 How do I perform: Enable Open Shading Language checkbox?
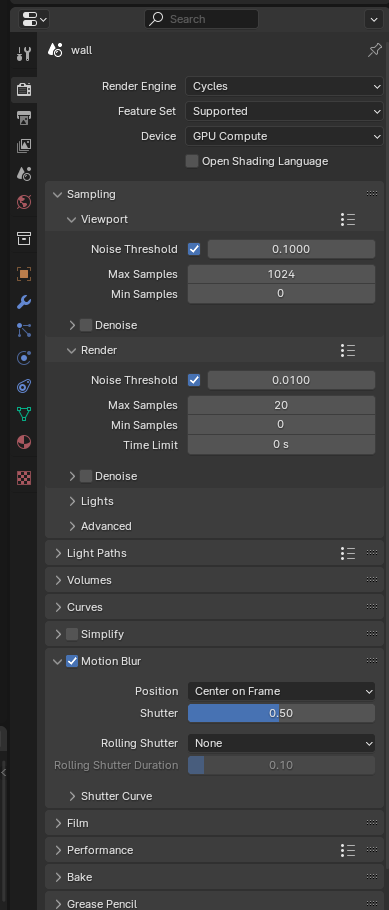[192, 161]
